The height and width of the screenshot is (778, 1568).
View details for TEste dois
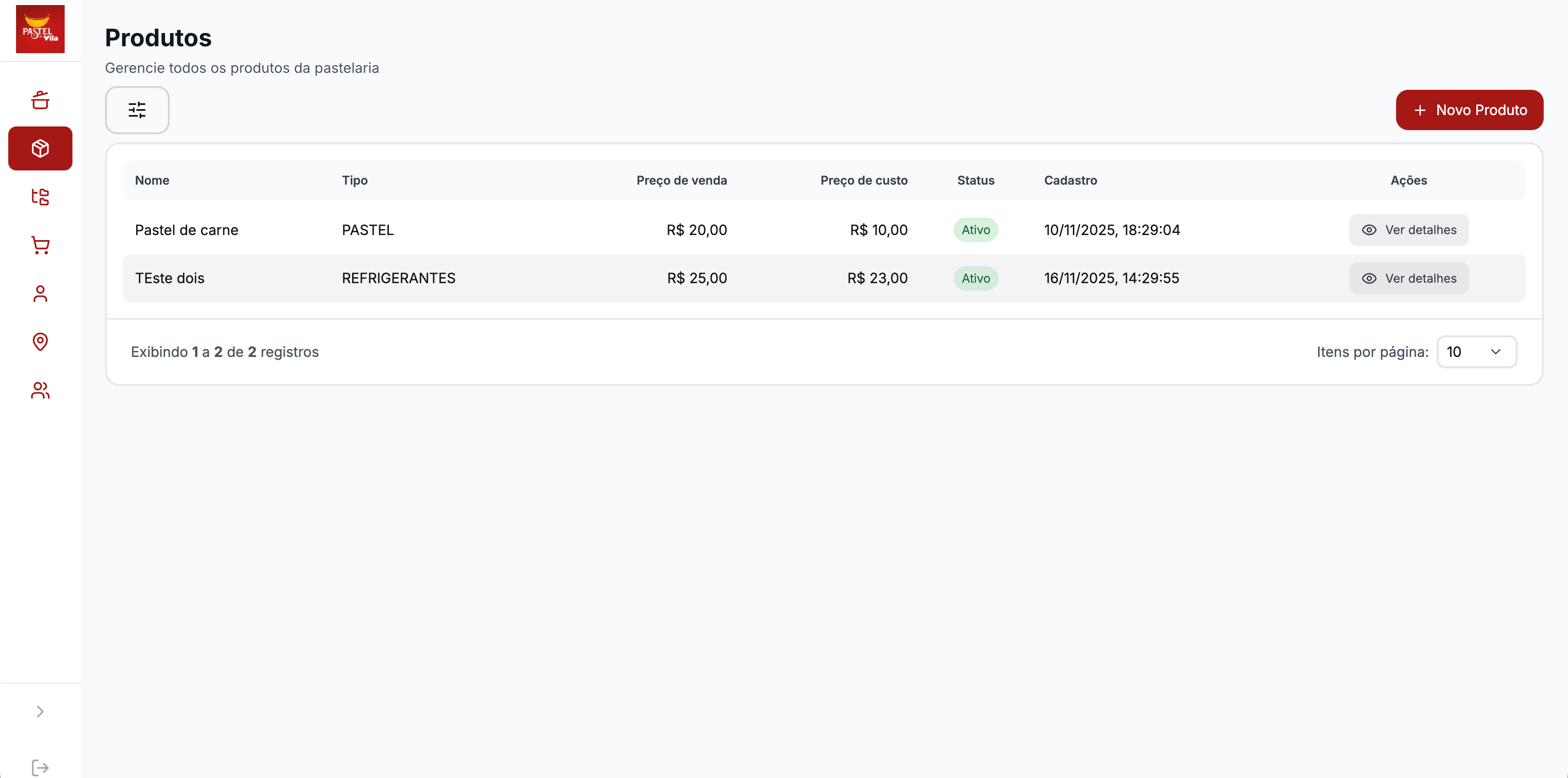pyautogui.click(x=1408, y=279)
